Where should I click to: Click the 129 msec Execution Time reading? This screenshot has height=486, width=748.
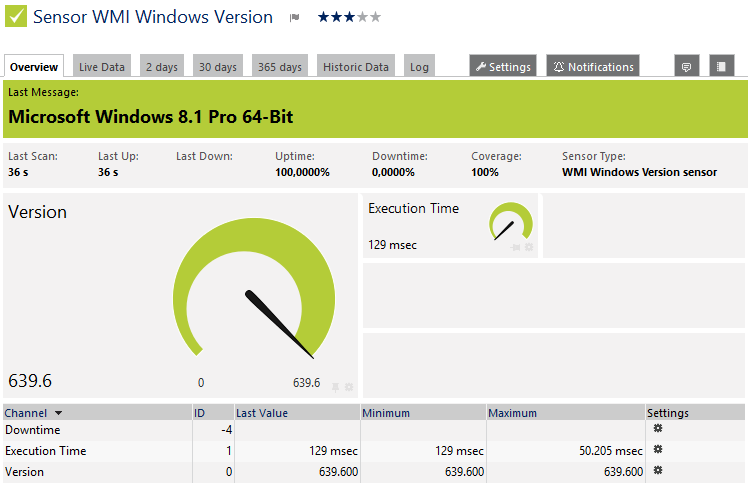tap(392, 245)
